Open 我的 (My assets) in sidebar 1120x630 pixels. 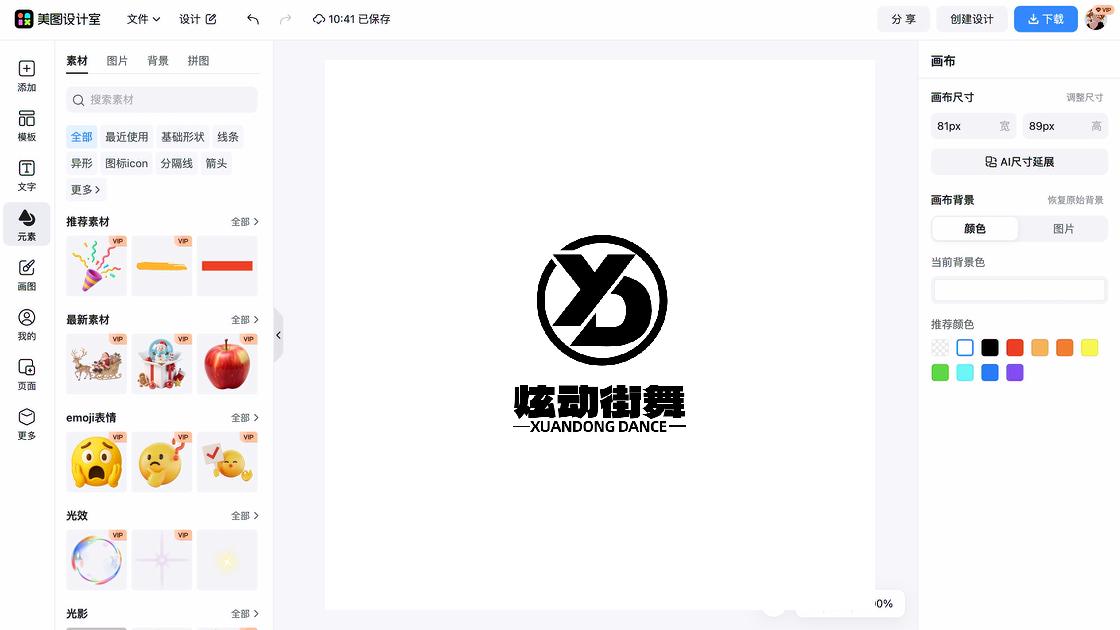click(26, 325)
